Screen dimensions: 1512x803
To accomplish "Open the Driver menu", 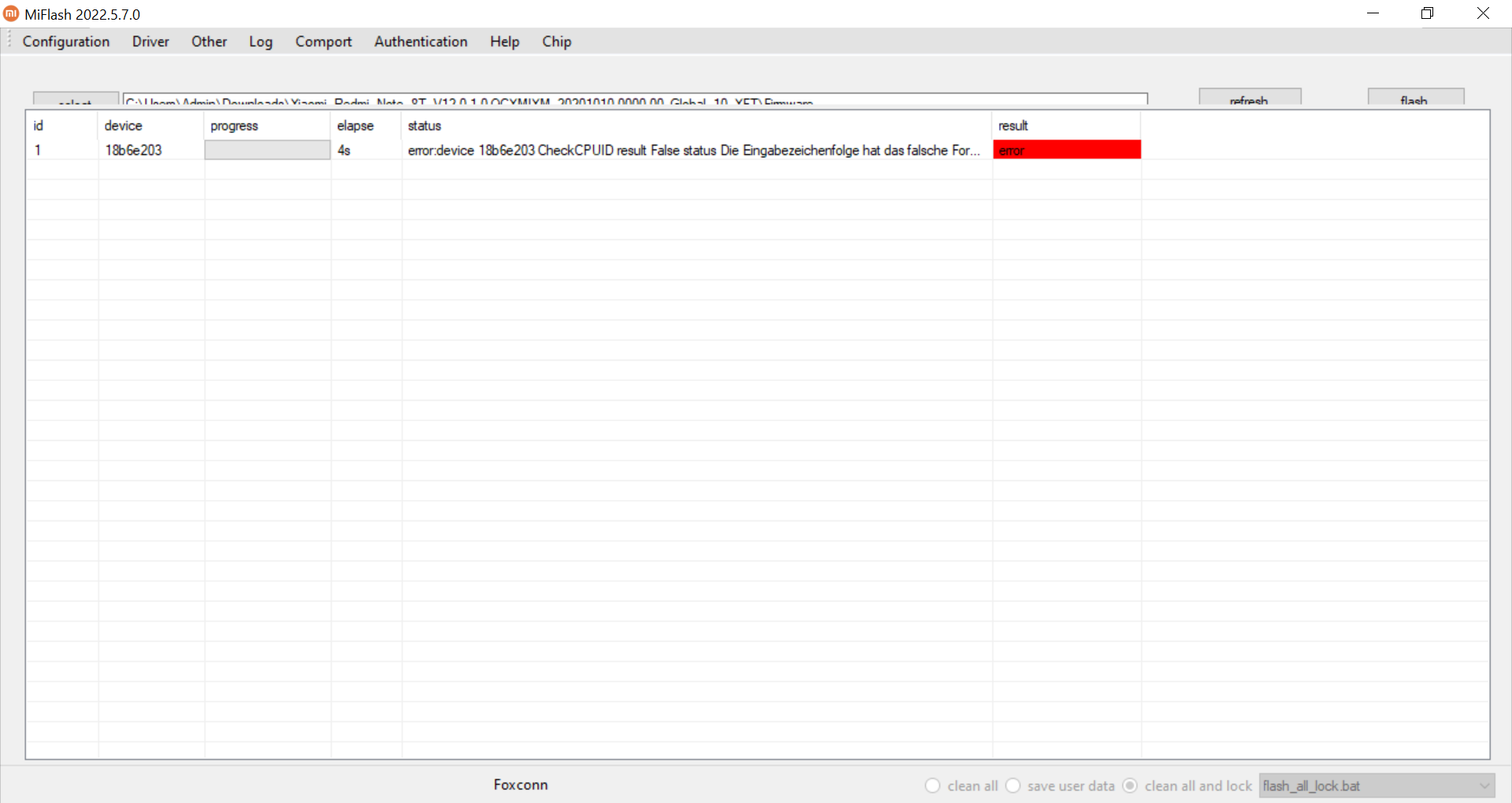I will pyautogui.click(x=150, y=42).
